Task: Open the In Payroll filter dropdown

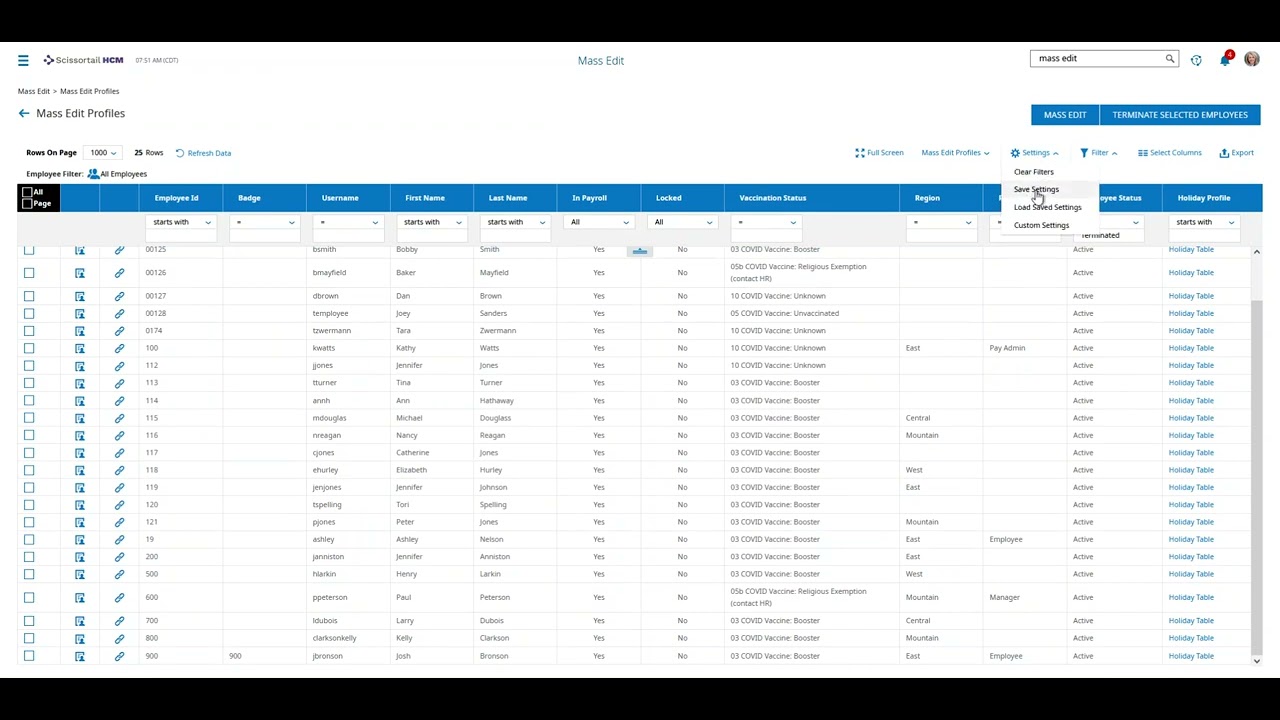Action: 599,222
